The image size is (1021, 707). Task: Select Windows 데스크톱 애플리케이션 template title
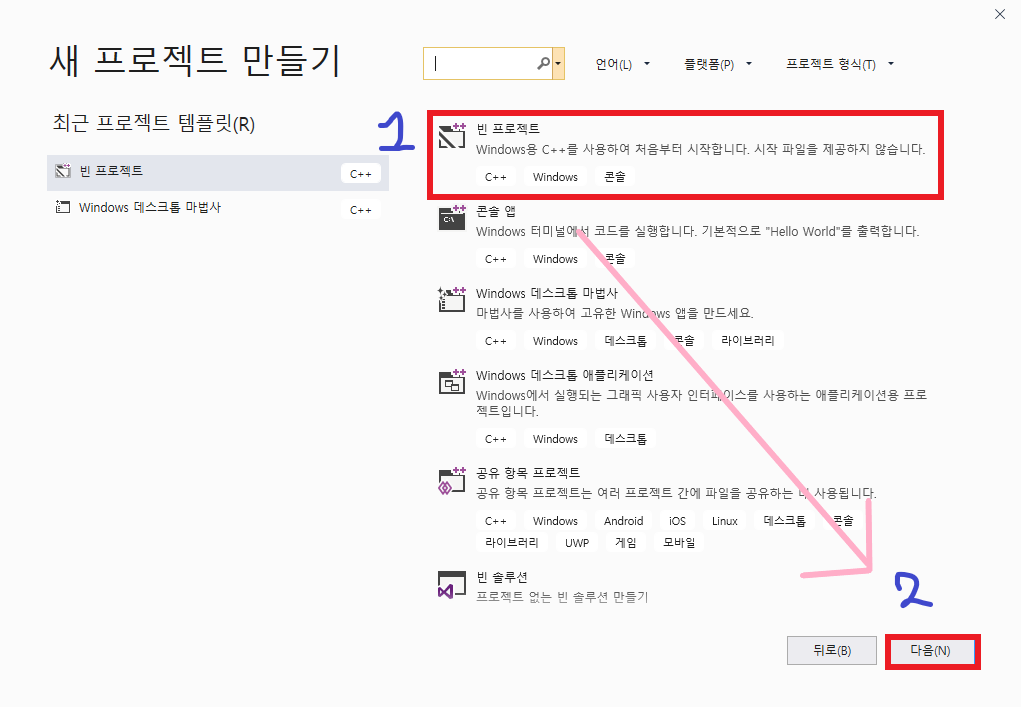coord(565,375)
